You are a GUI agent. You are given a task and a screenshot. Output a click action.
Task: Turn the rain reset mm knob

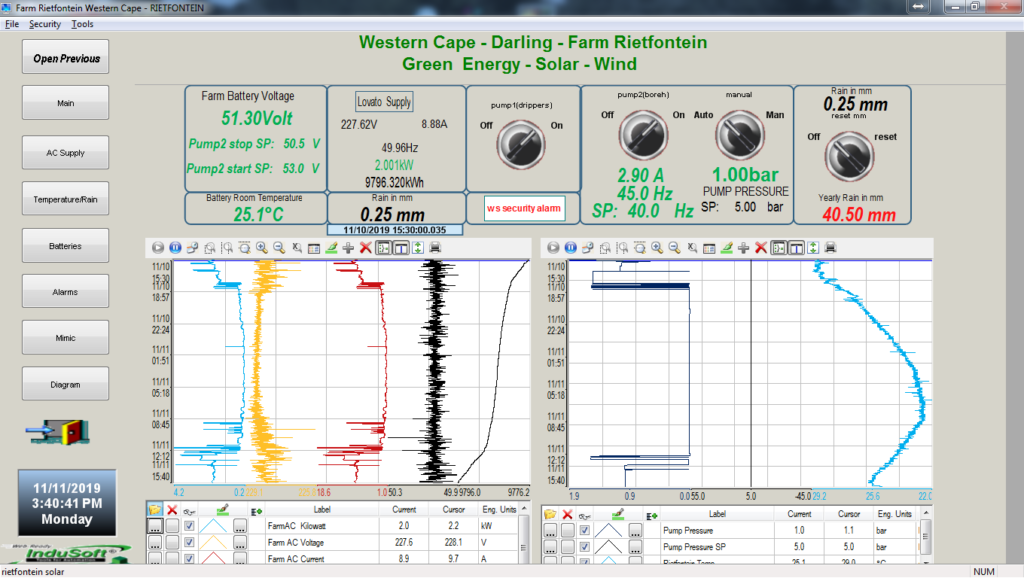(849, 157)
